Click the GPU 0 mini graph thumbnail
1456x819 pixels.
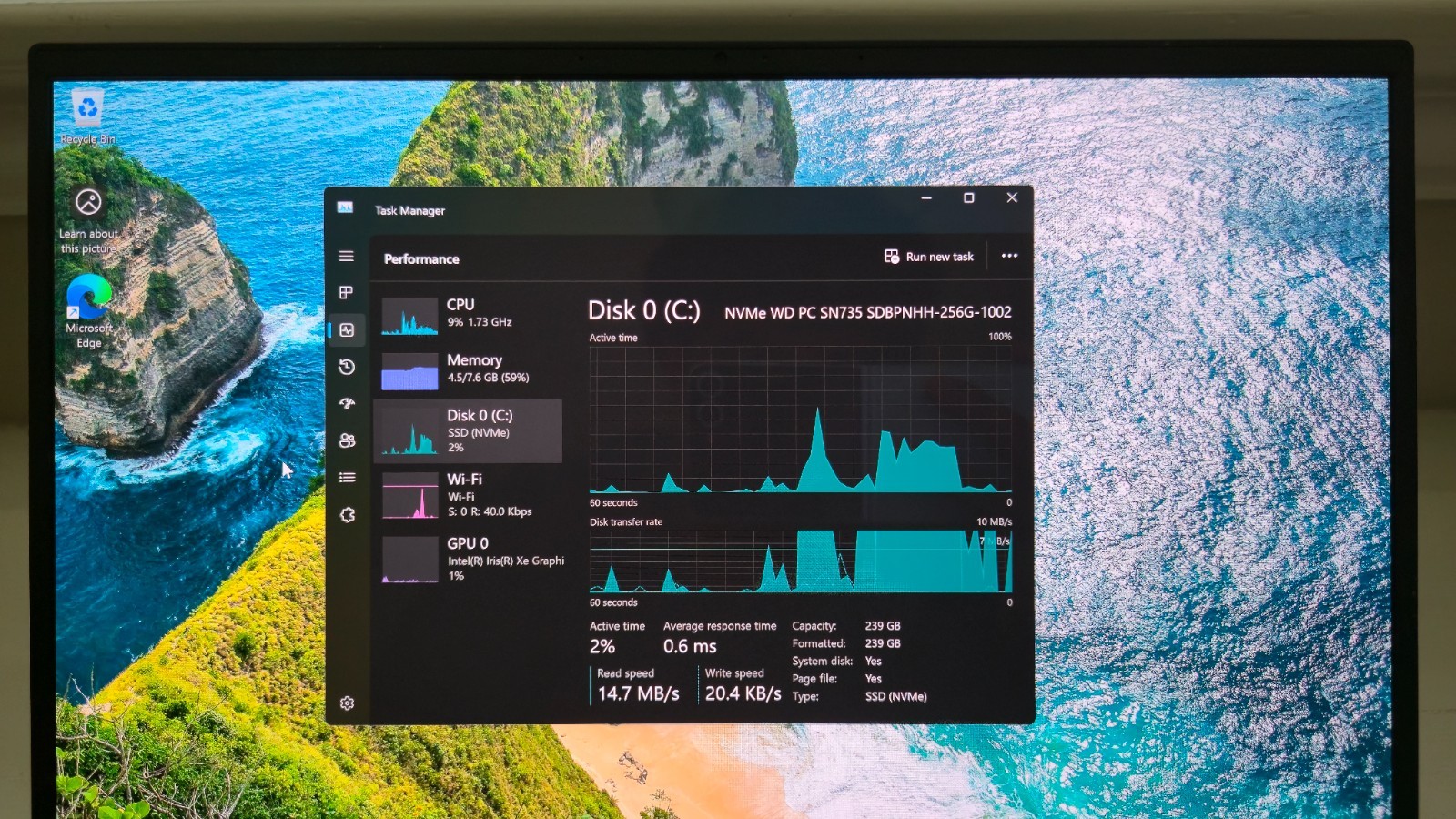pos(409,560)
